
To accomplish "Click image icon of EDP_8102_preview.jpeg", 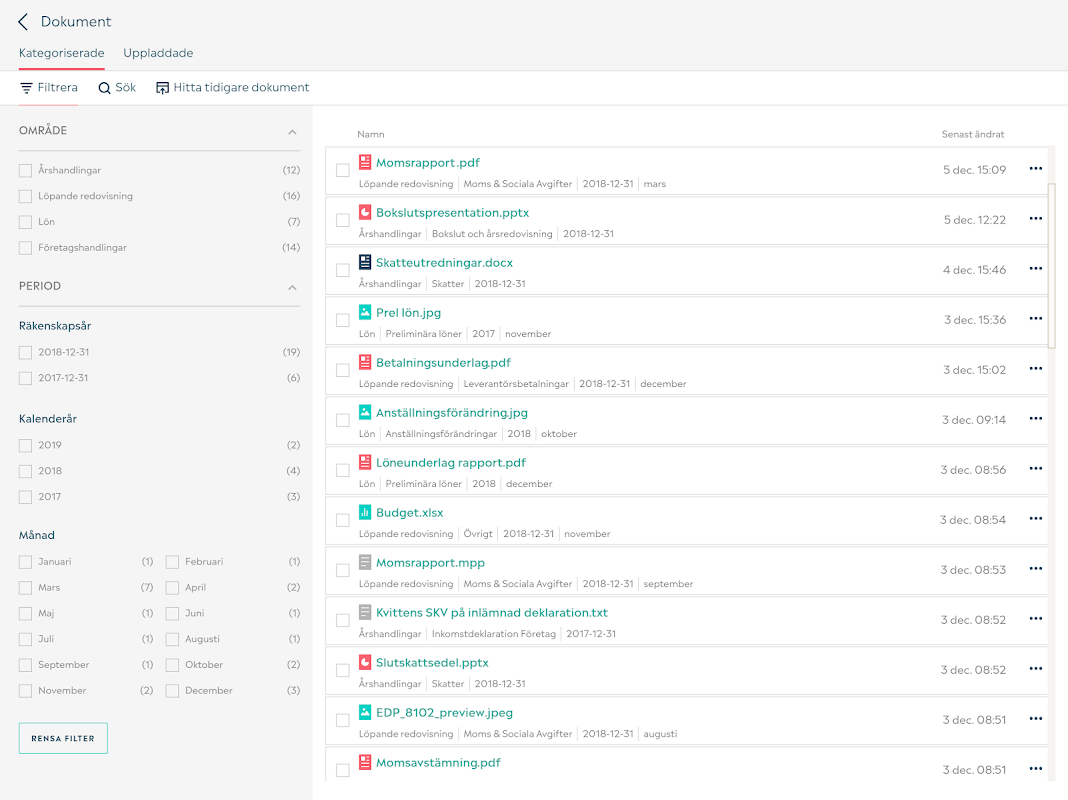I will (x=365, y=712).
